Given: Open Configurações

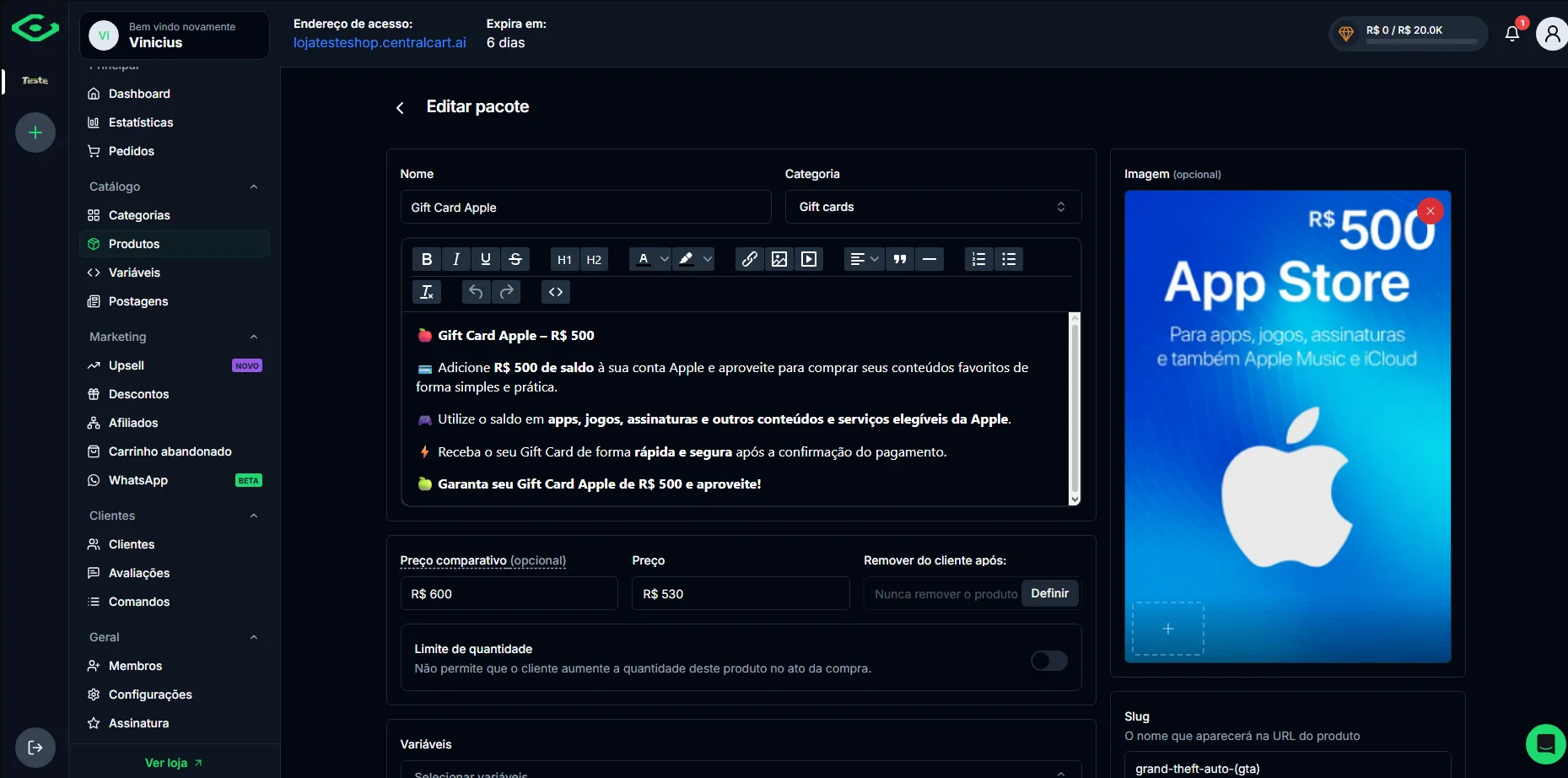Looking at the screenshot, I should (175, 694).
